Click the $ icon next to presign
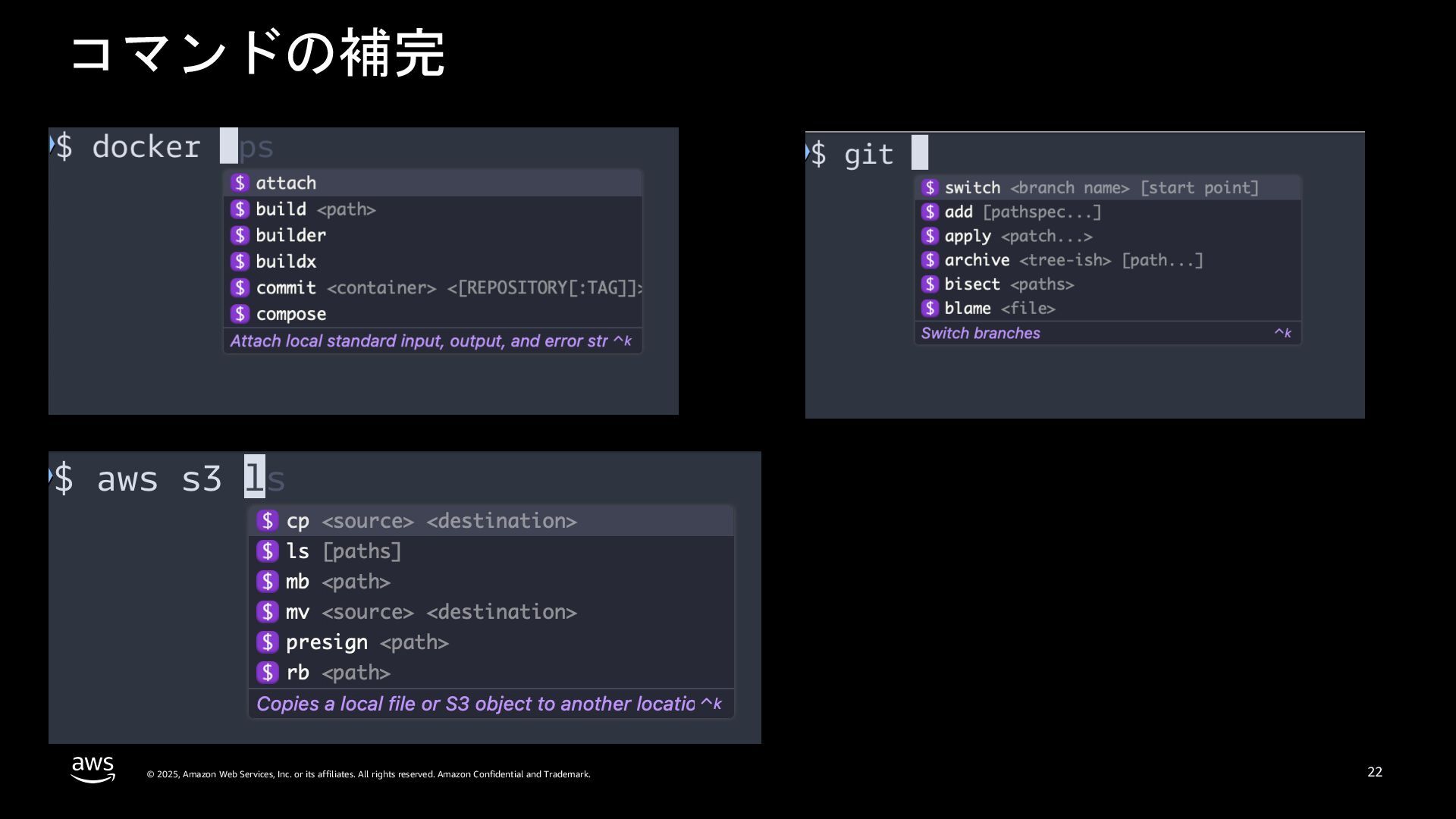Screen dimensions: 1456x819 pyautogui.click(x=267, y=642)
